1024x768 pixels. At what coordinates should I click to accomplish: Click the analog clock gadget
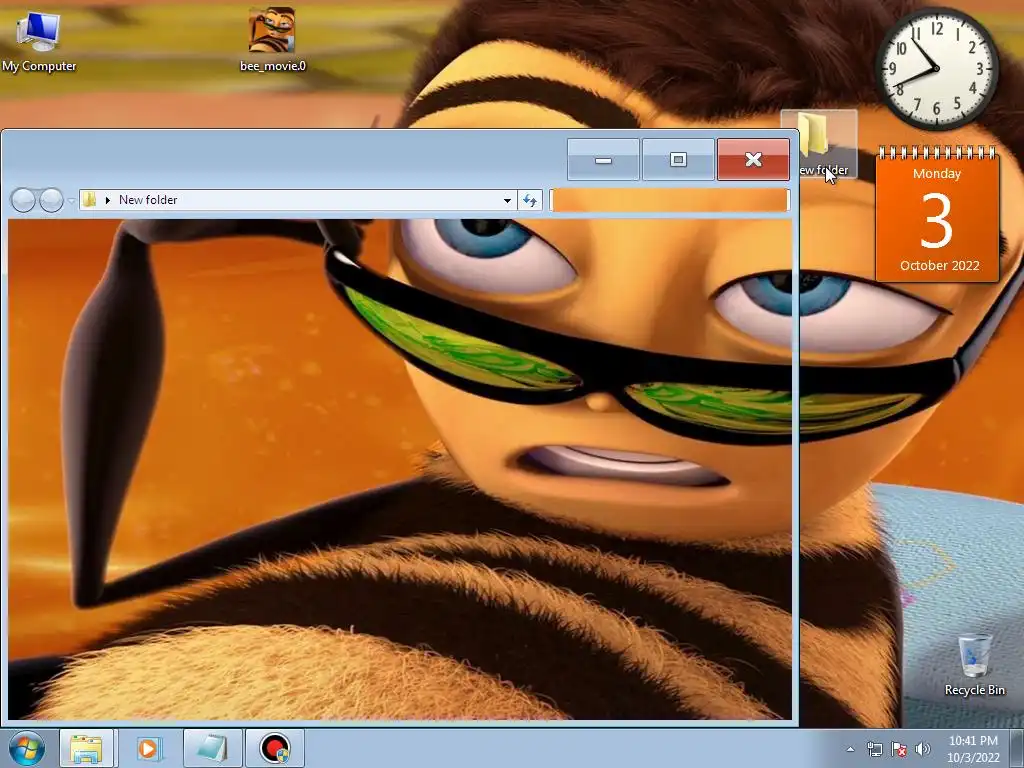point(936,69)
